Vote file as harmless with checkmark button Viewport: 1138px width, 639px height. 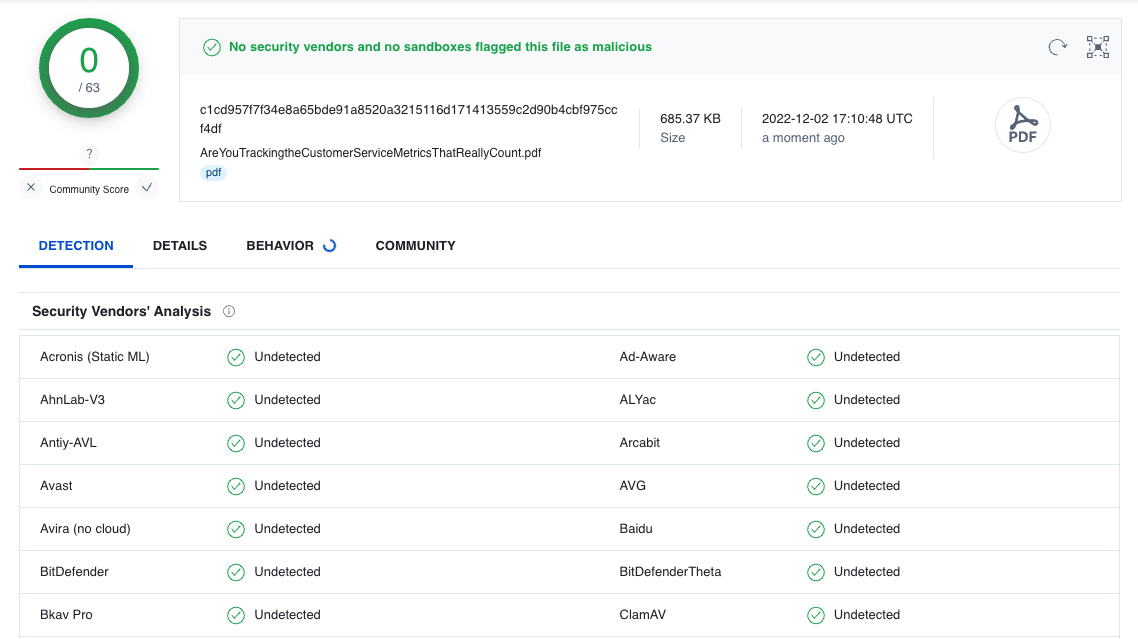[147, 188]
